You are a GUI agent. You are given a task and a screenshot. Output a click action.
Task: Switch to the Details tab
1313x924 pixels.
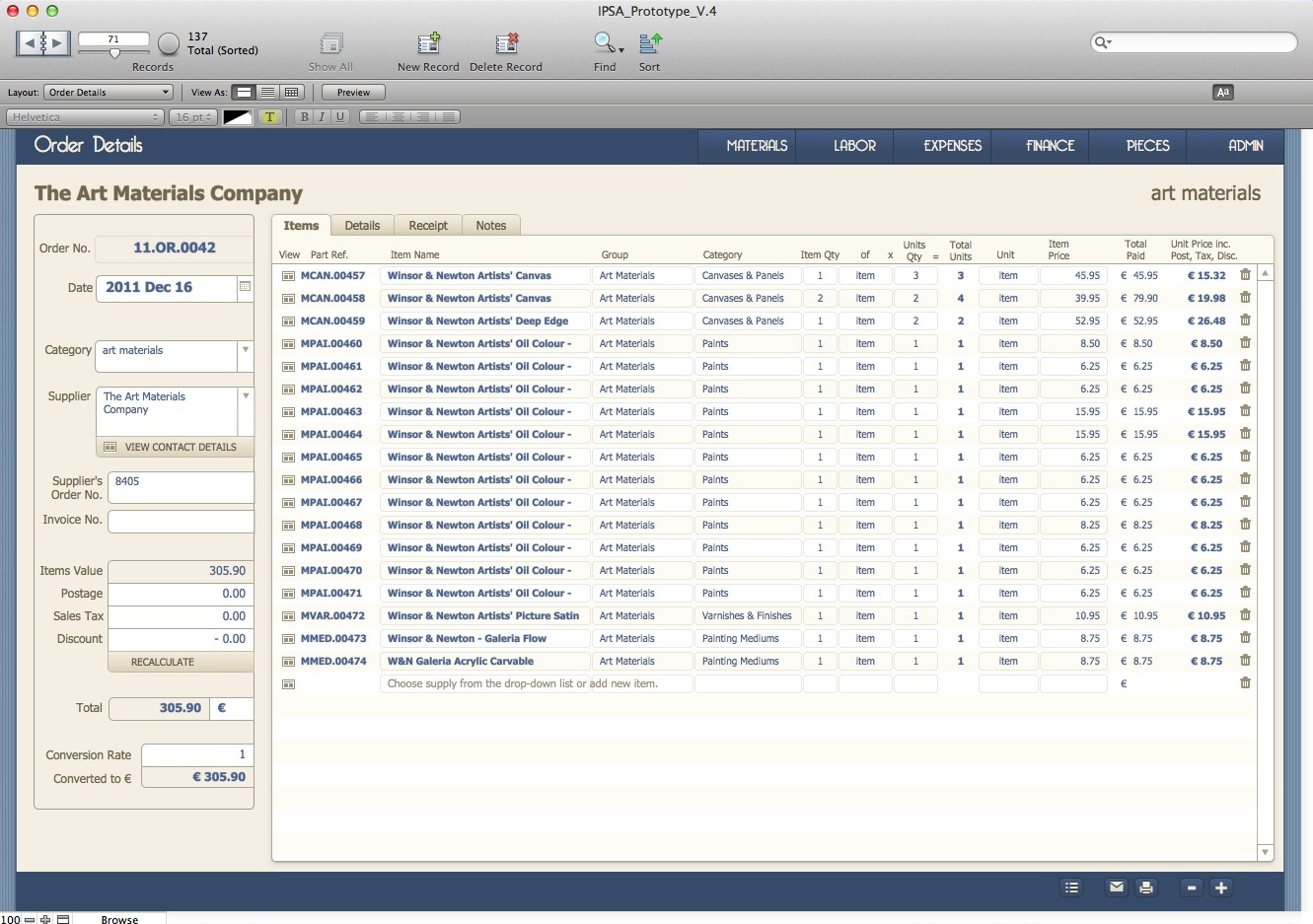tap(362, 226)
